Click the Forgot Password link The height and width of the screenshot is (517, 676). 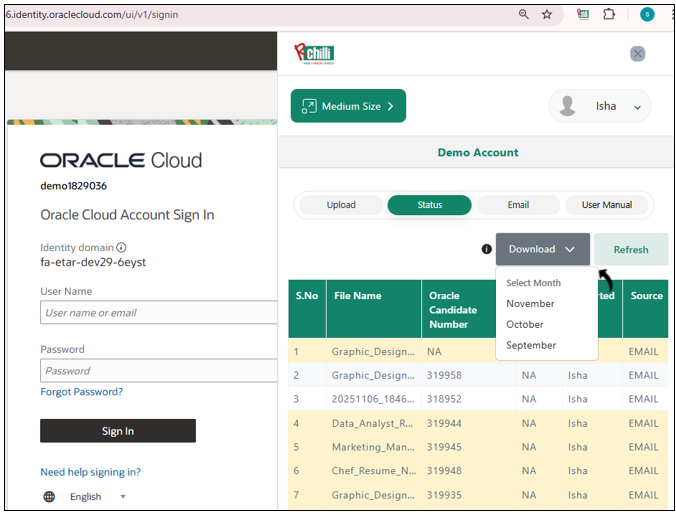pyautogui.click(x=81, y=392)
